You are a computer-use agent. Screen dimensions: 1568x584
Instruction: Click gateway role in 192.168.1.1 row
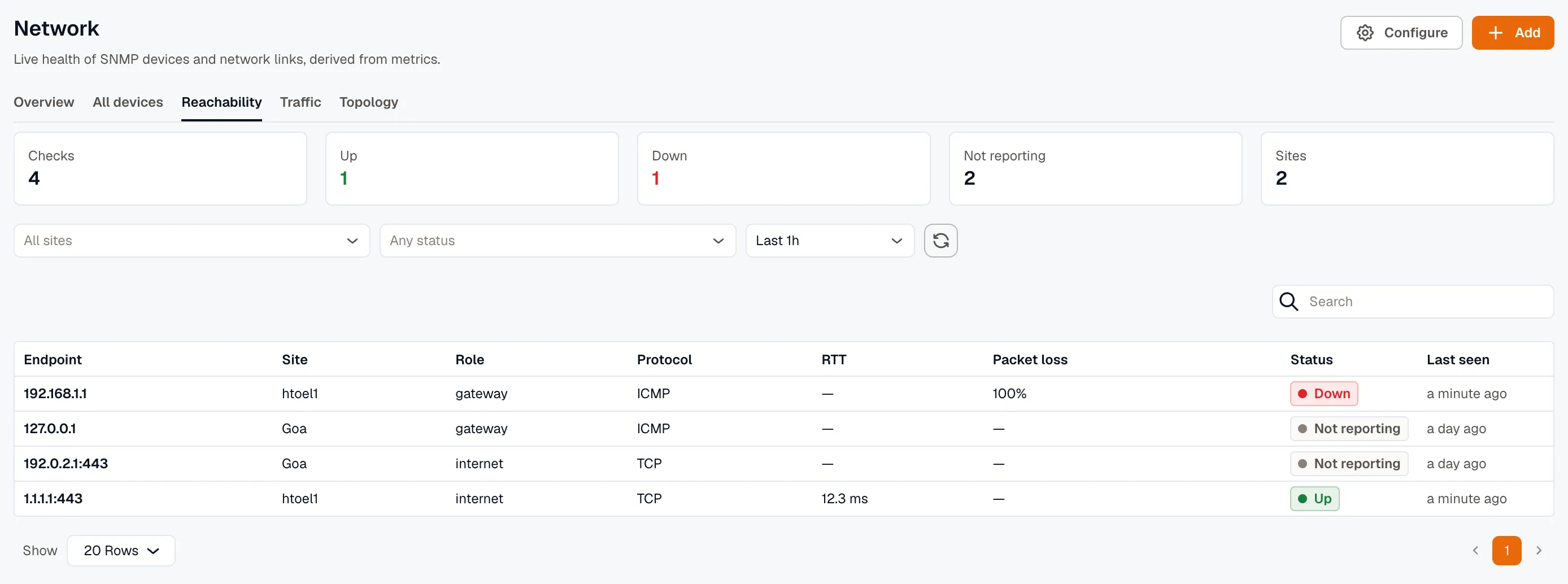(x=481, y=394)
